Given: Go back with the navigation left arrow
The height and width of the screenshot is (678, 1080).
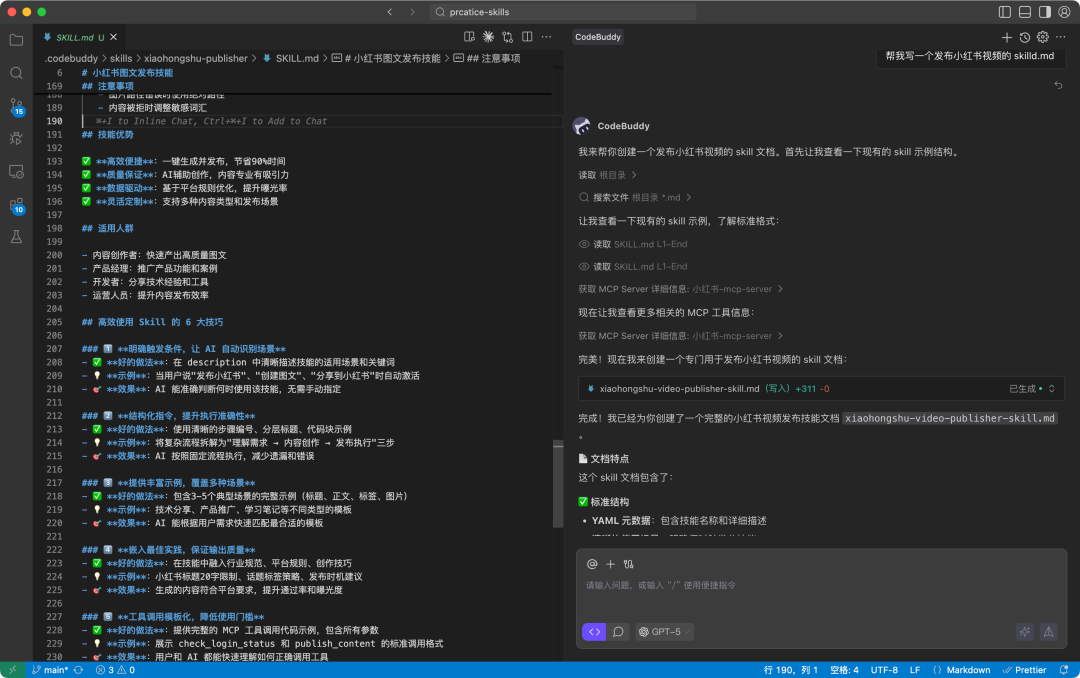Looking at the screenshot, I should click(390, 12).
